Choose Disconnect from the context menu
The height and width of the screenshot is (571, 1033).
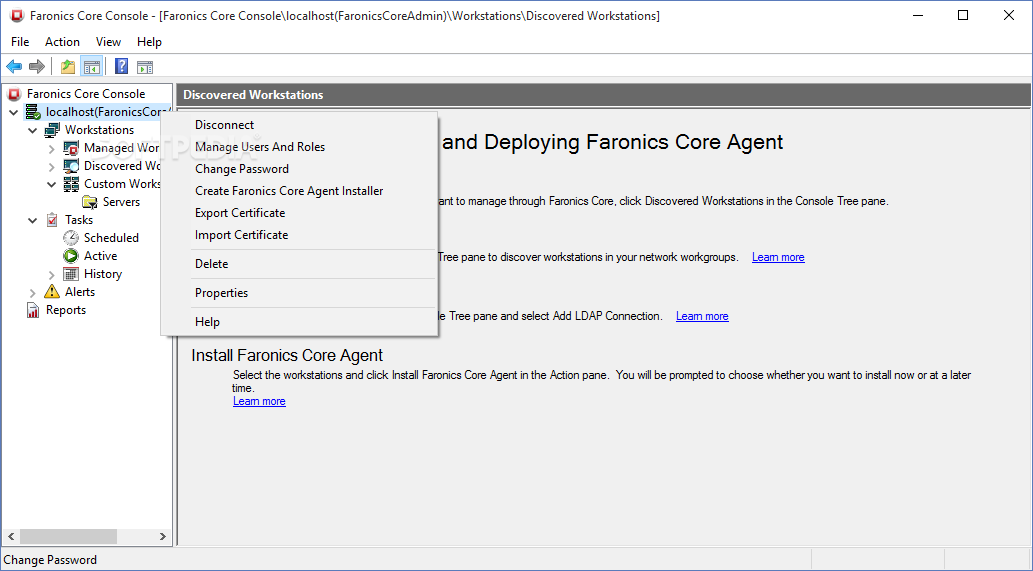(299, 124)
